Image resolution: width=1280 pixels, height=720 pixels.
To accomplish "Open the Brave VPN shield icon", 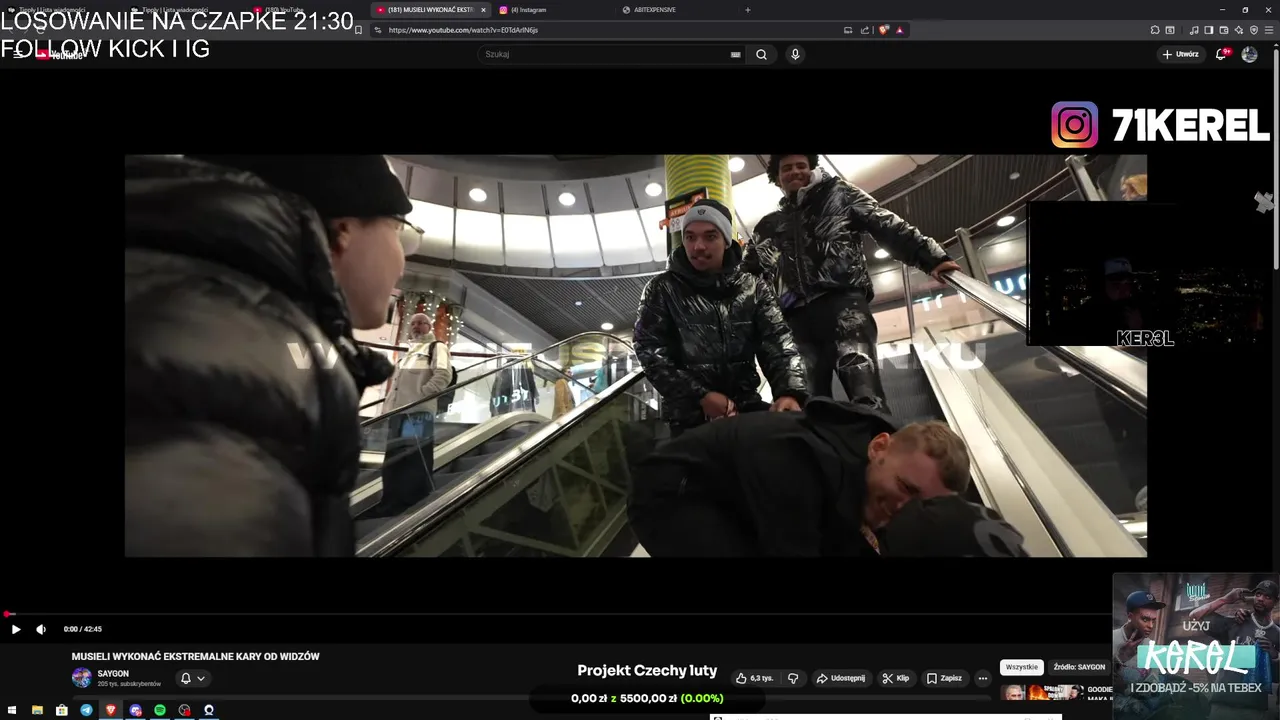I will pyautogui.click(x=1254, y=30).
